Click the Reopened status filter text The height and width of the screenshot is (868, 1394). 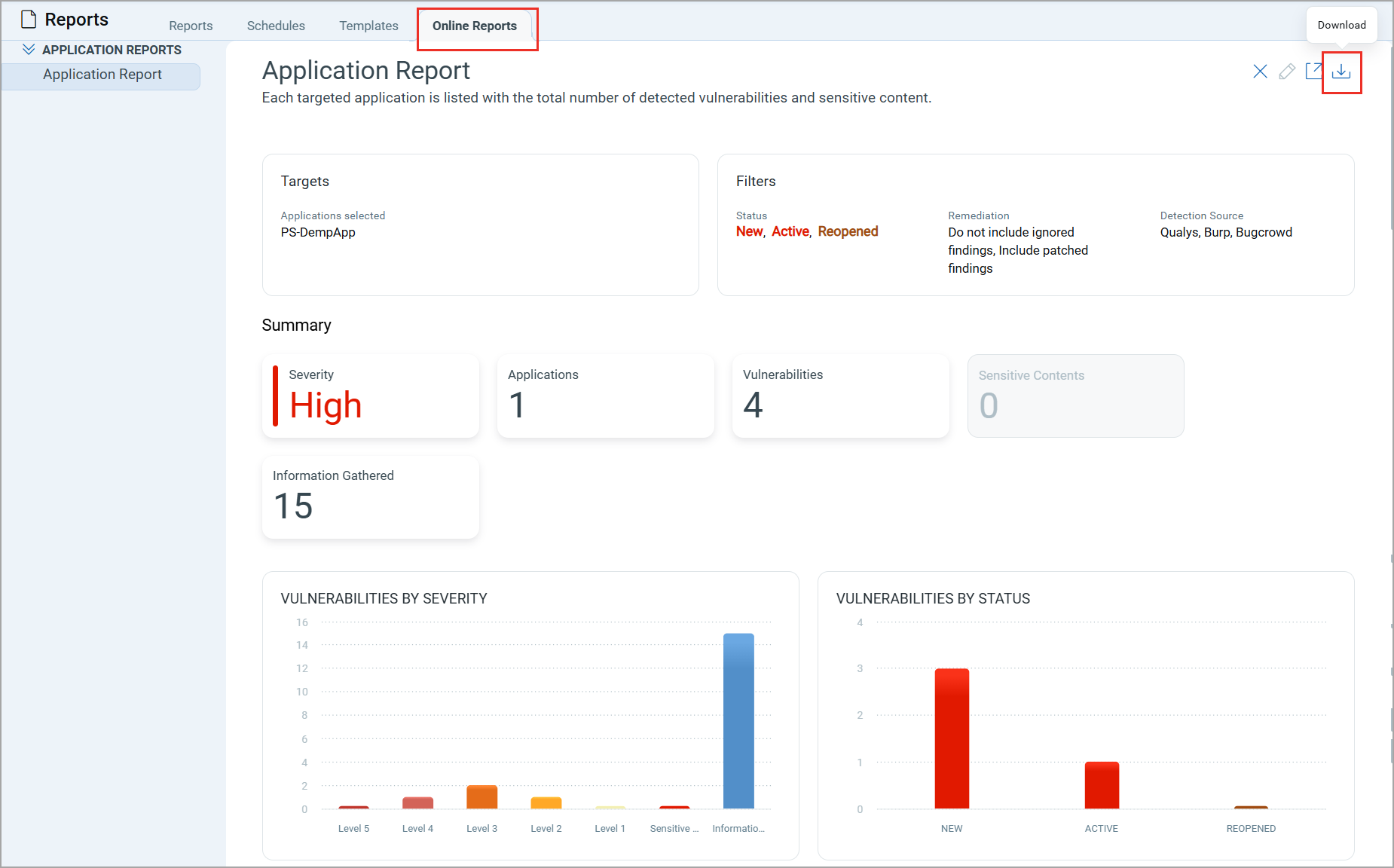(848, 231)
